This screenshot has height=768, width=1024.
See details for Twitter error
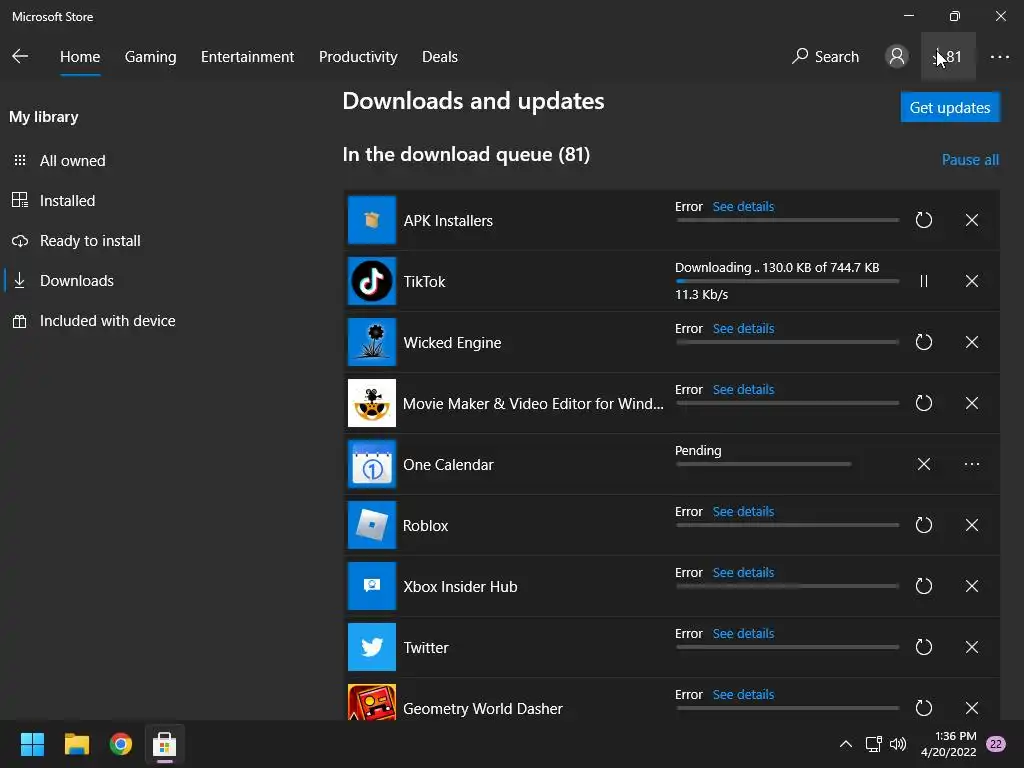(x=743, y=633)
